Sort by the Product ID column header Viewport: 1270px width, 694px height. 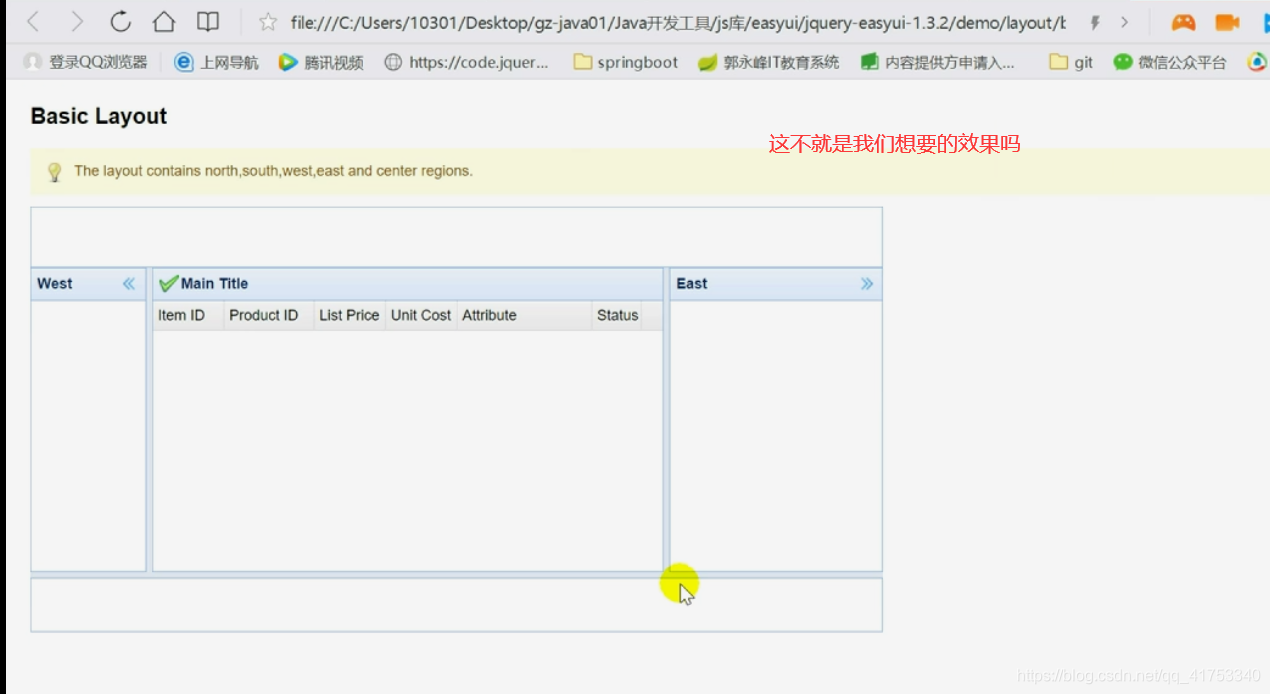[x=269, y=315]
